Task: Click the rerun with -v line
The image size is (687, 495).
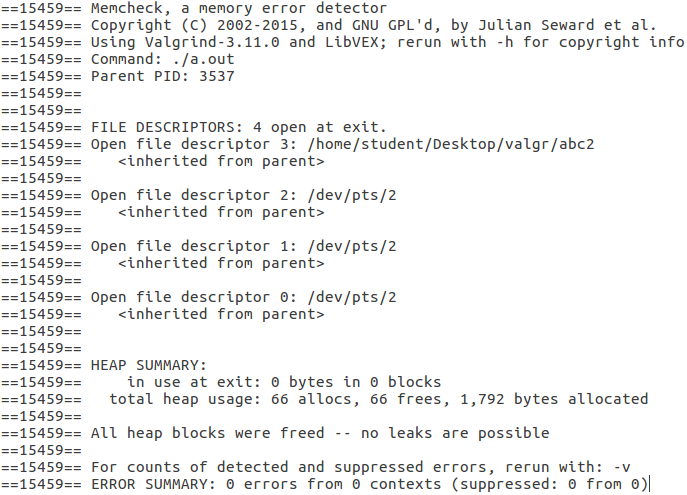Action: 360,467
